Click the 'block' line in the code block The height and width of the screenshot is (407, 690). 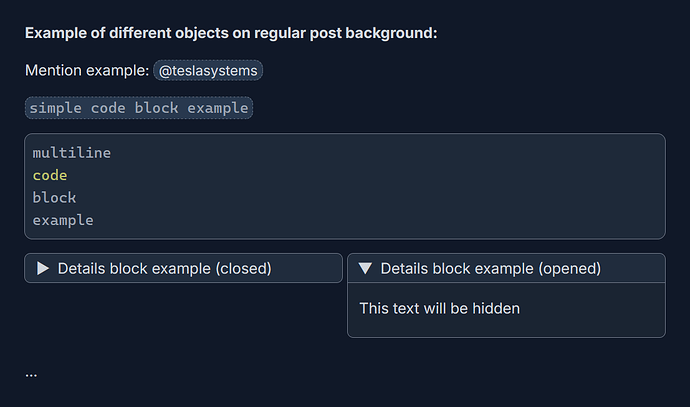tap(54, 197)
